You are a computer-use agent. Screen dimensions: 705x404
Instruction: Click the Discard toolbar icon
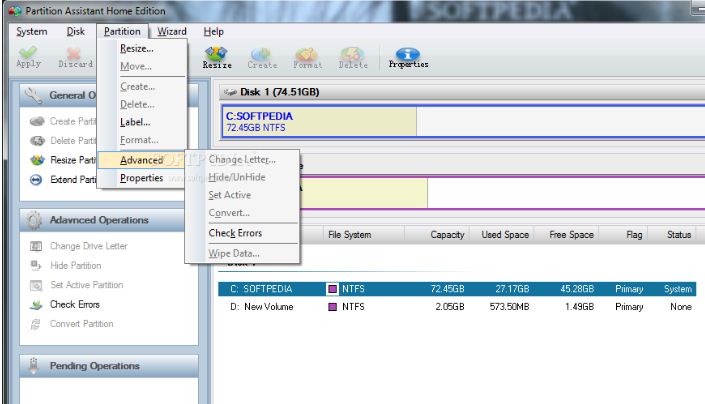[74, 53]
